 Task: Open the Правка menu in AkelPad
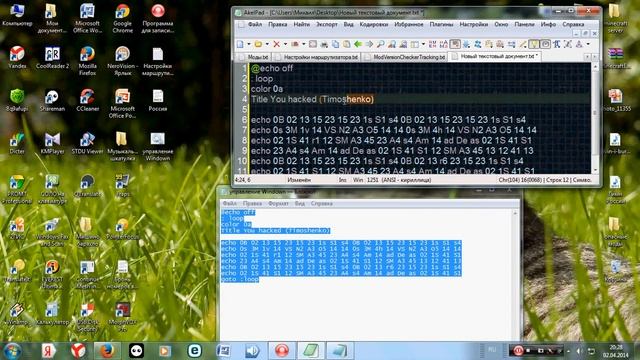click(278, 24)
